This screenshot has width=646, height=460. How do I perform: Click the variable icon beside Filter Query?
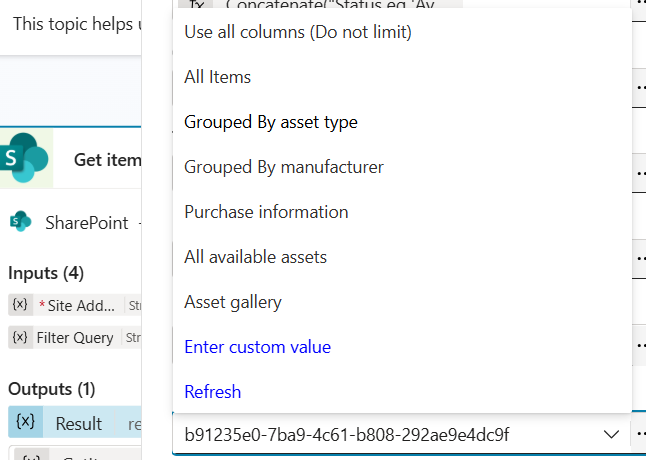tap(20, 338)
